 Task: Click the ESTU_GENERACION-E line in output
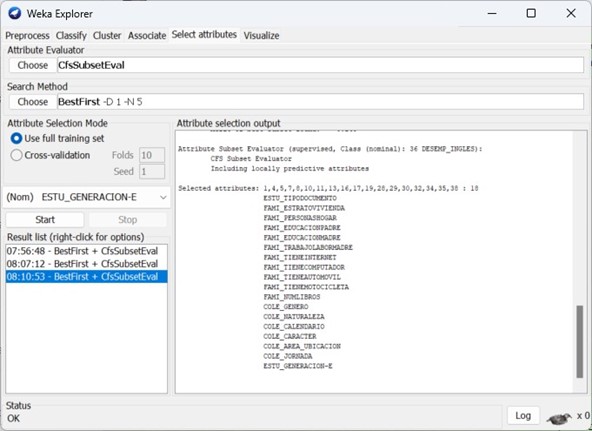[298, 366]
